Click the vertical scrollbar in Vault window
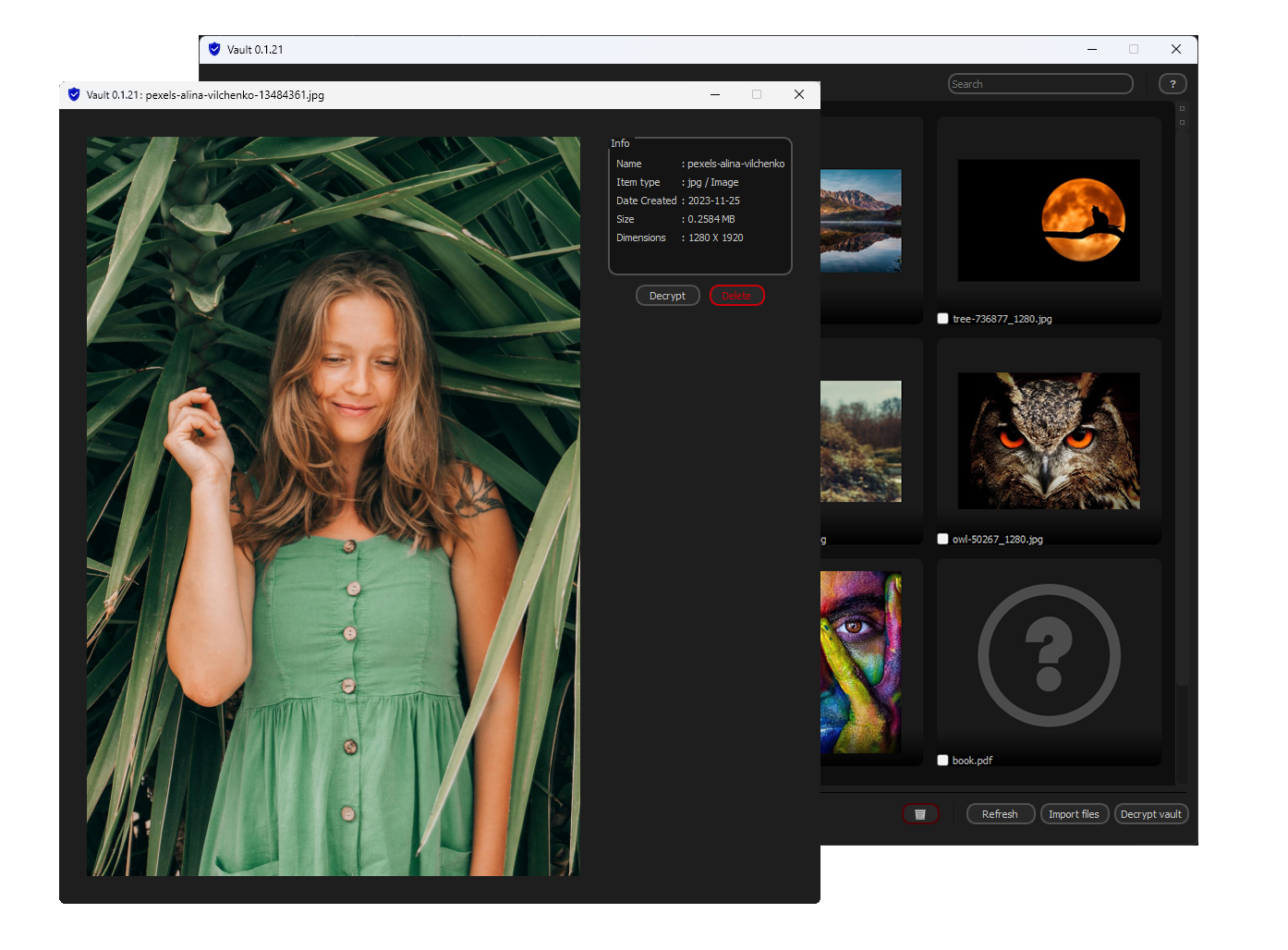The image size is (1288, 950). [x=1182, y=407]
